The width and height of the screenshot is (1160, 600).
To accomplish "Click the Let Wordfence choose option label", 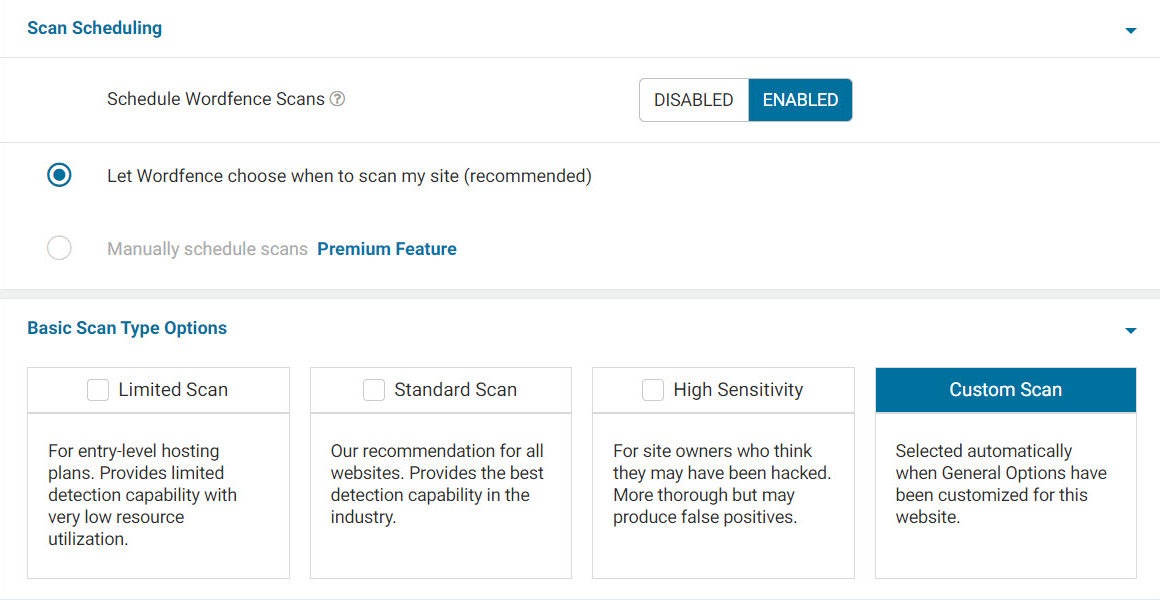I will tap(349, 176).
